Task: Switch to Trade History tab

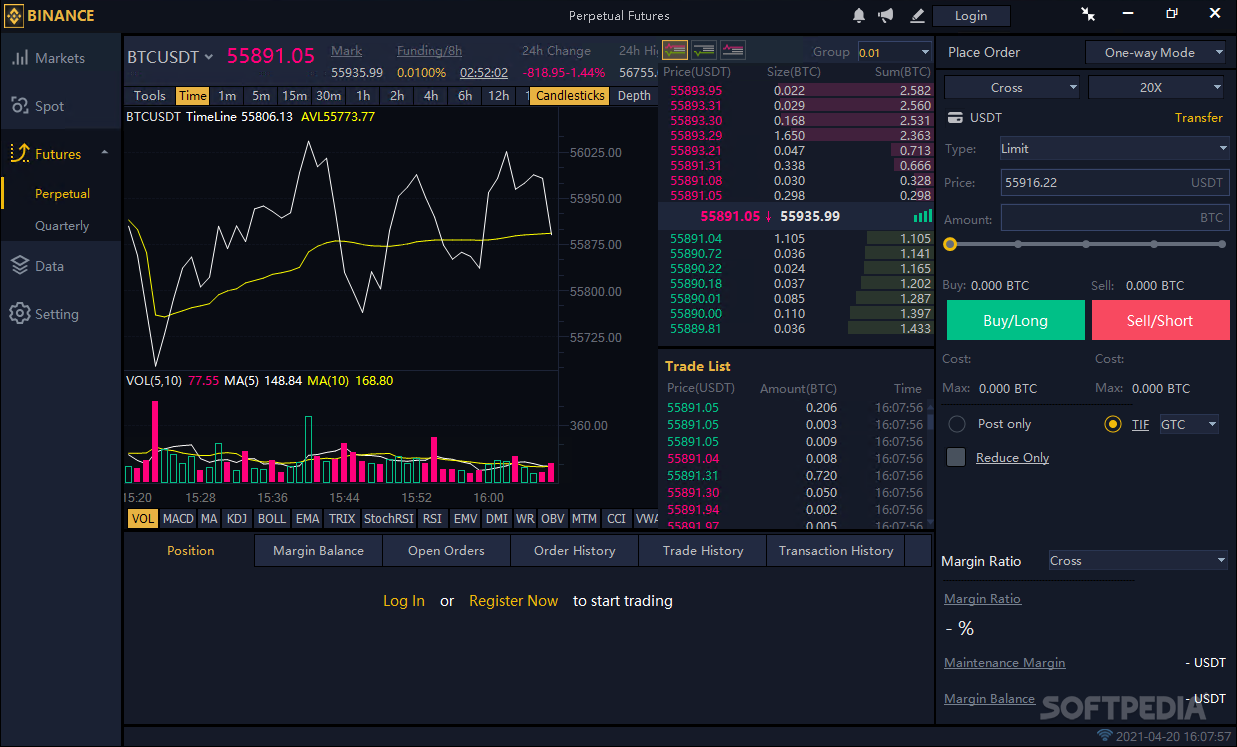Action: tap(702, 551)
